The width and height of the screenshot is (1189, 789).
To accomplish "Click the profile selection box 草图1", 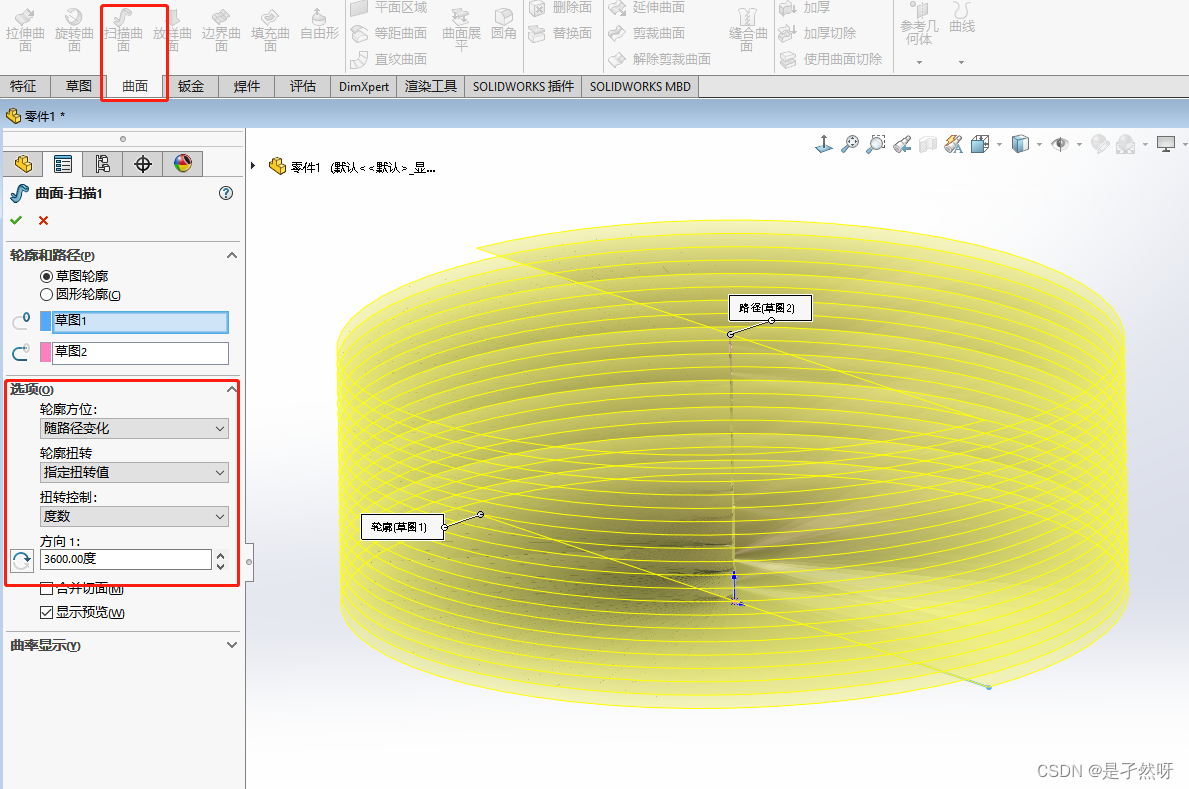I will click(140, 322).
